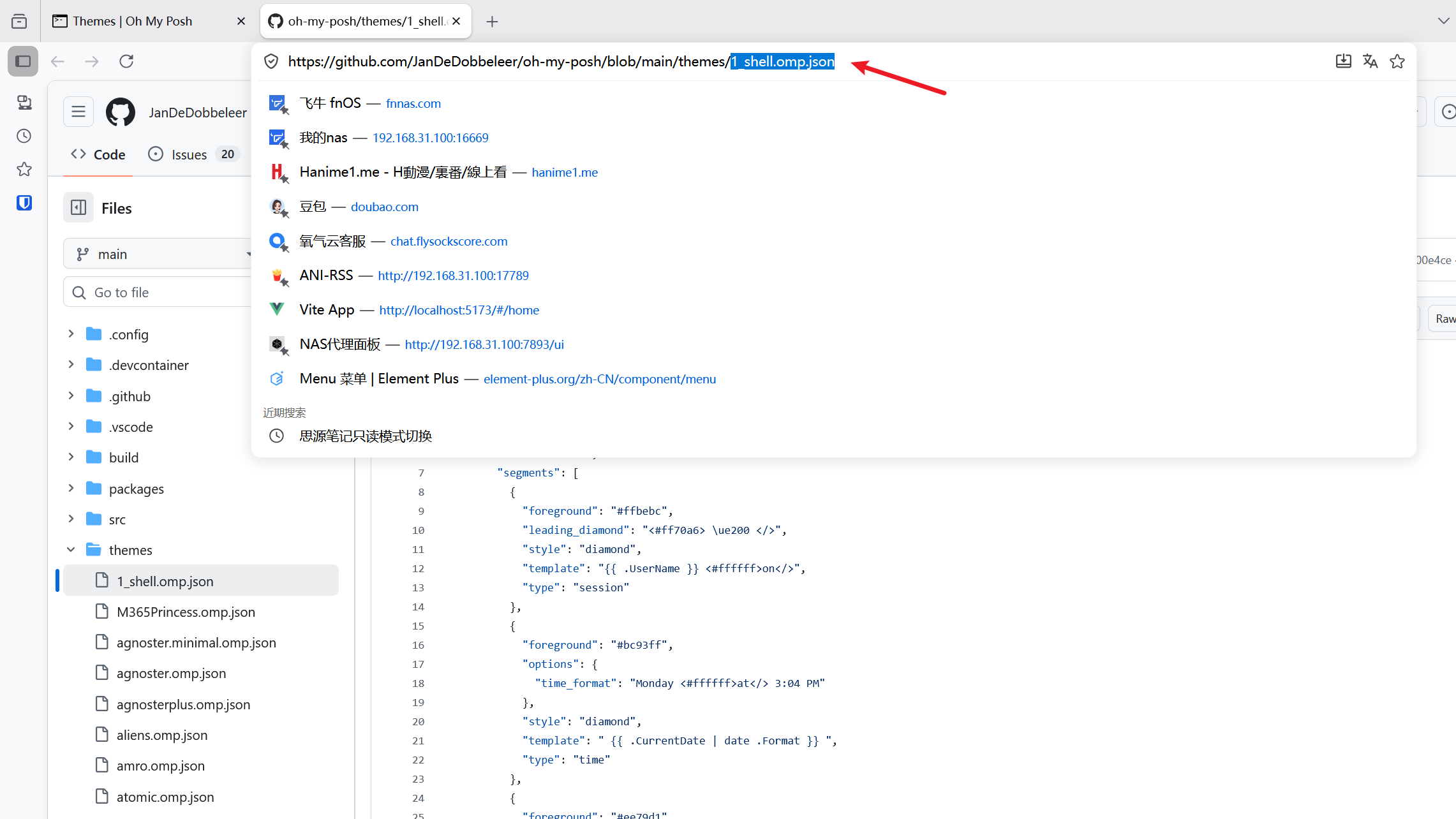Screen dimensions: 1456x819
Task: Click the translate page icon
Action: pyautogui.click(x=1370, y=61)
